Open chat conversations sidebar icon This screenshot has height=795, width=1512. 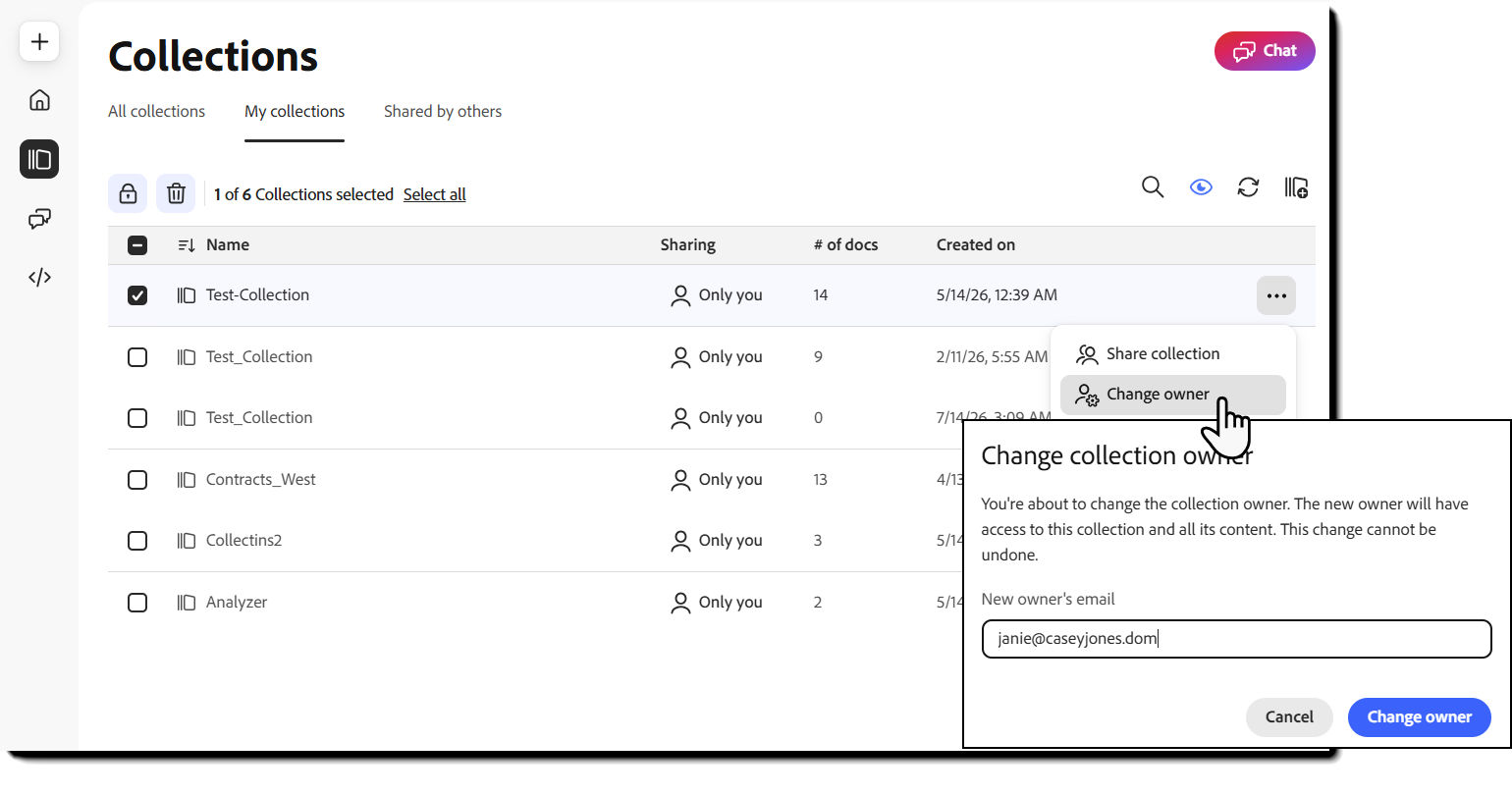[x=39, y=218]
